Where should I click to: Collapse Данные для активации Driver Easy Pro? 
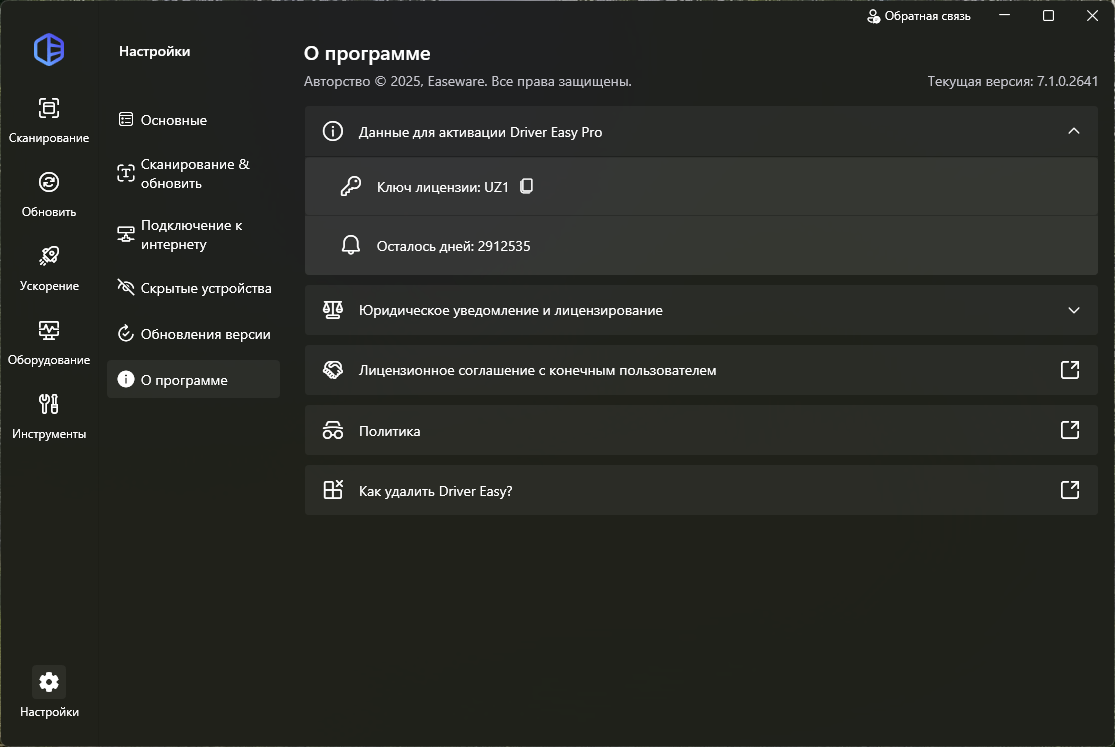pyautogui.click(x=1074, y=131)
